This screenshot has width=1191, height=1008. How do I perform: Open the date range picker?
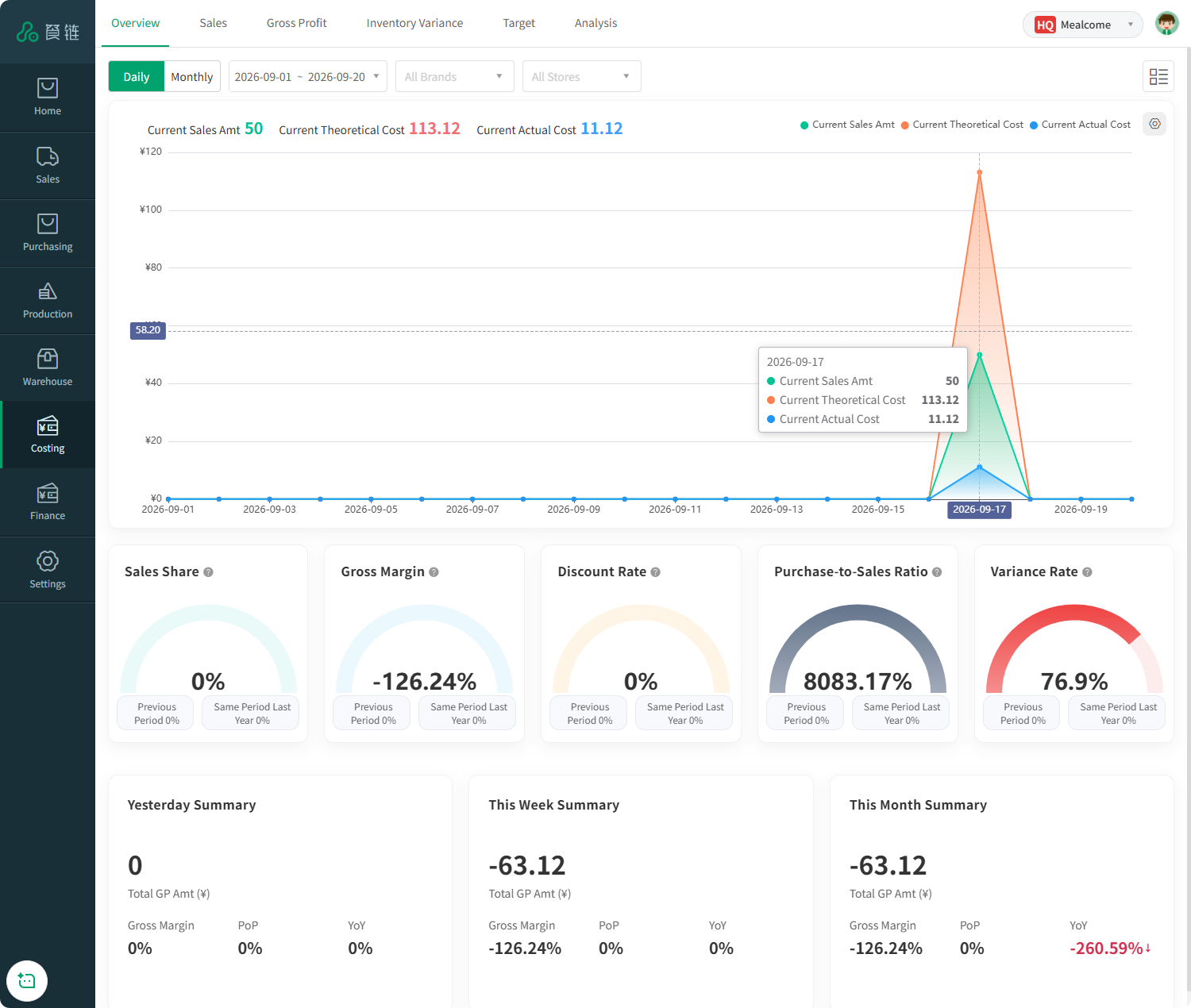pyautogui.click(x=308, y=76)
